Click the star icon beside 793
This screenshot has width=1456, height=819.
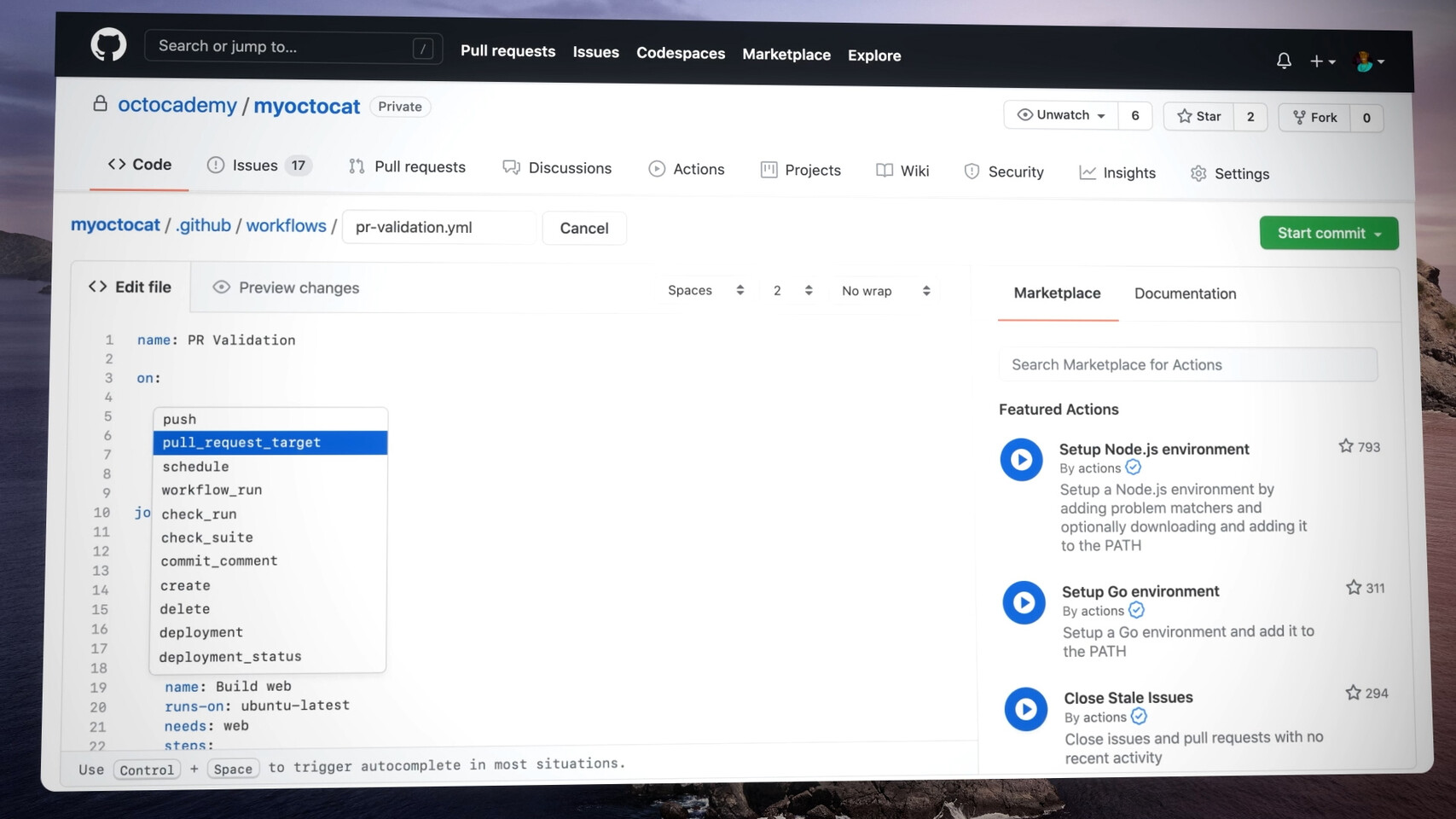point(1346,446)
